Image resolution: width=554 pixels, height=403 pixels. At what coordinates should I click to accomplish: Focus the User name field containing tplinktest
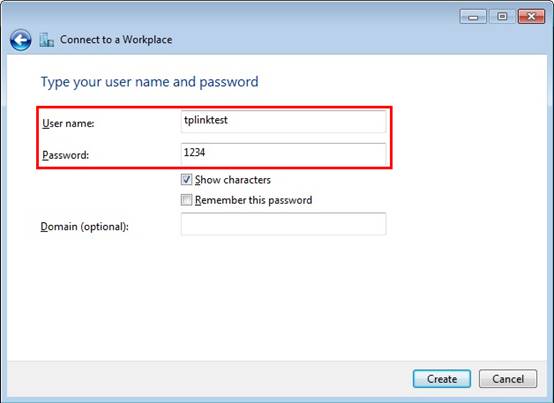tap(283, 122)
